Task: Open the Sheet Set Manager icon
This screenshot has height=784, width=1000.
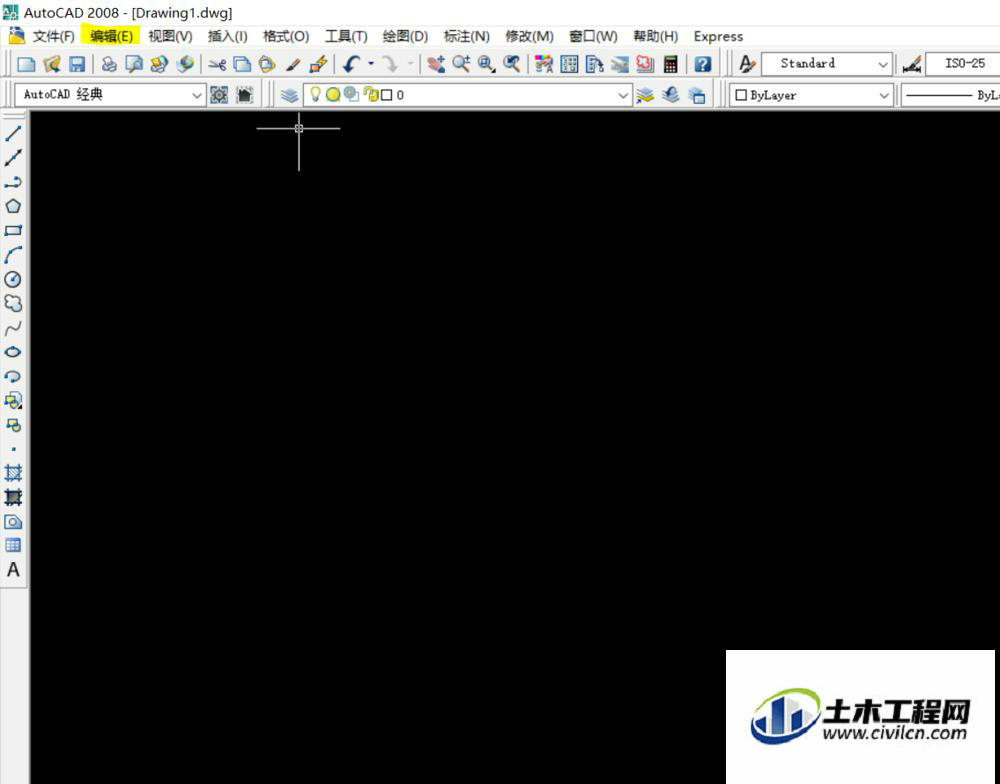Action: (619, 64)
